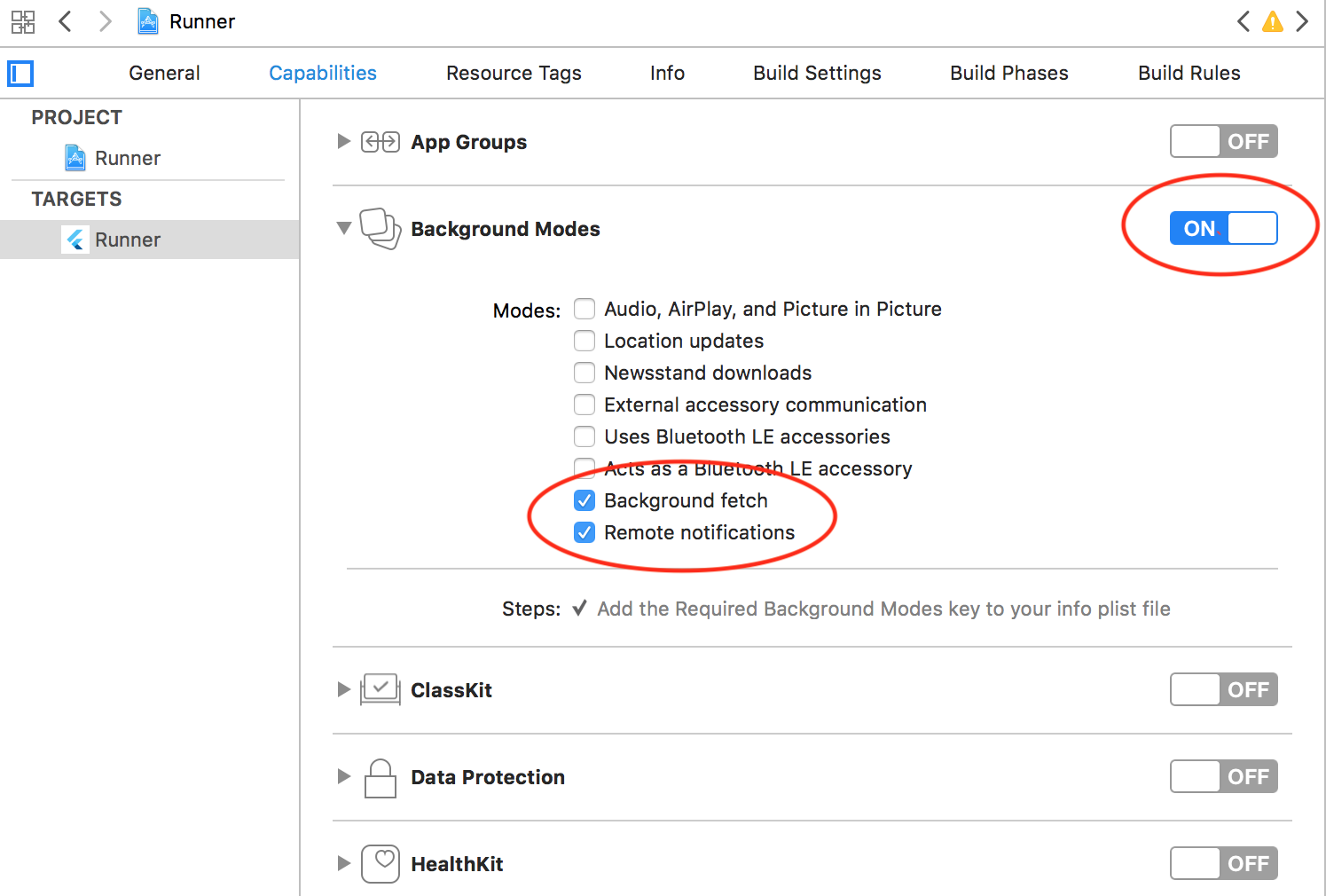Switch to the Build Settings tab
This screenshot has width=1326, height=896.
point(817,74)
